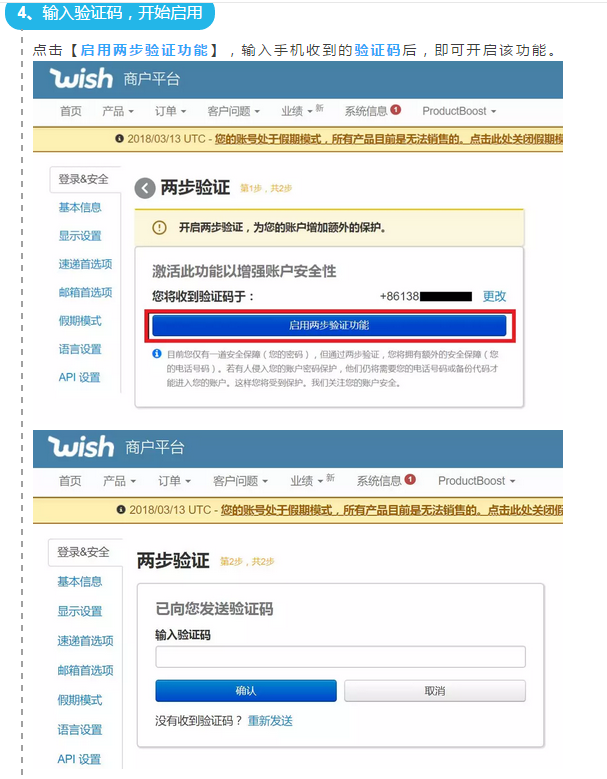Image resolution: width=607 pixels, height=779 pixels.
Task: Expand the 订单 dropdown in lower navbar
Action: pos(174,481)
